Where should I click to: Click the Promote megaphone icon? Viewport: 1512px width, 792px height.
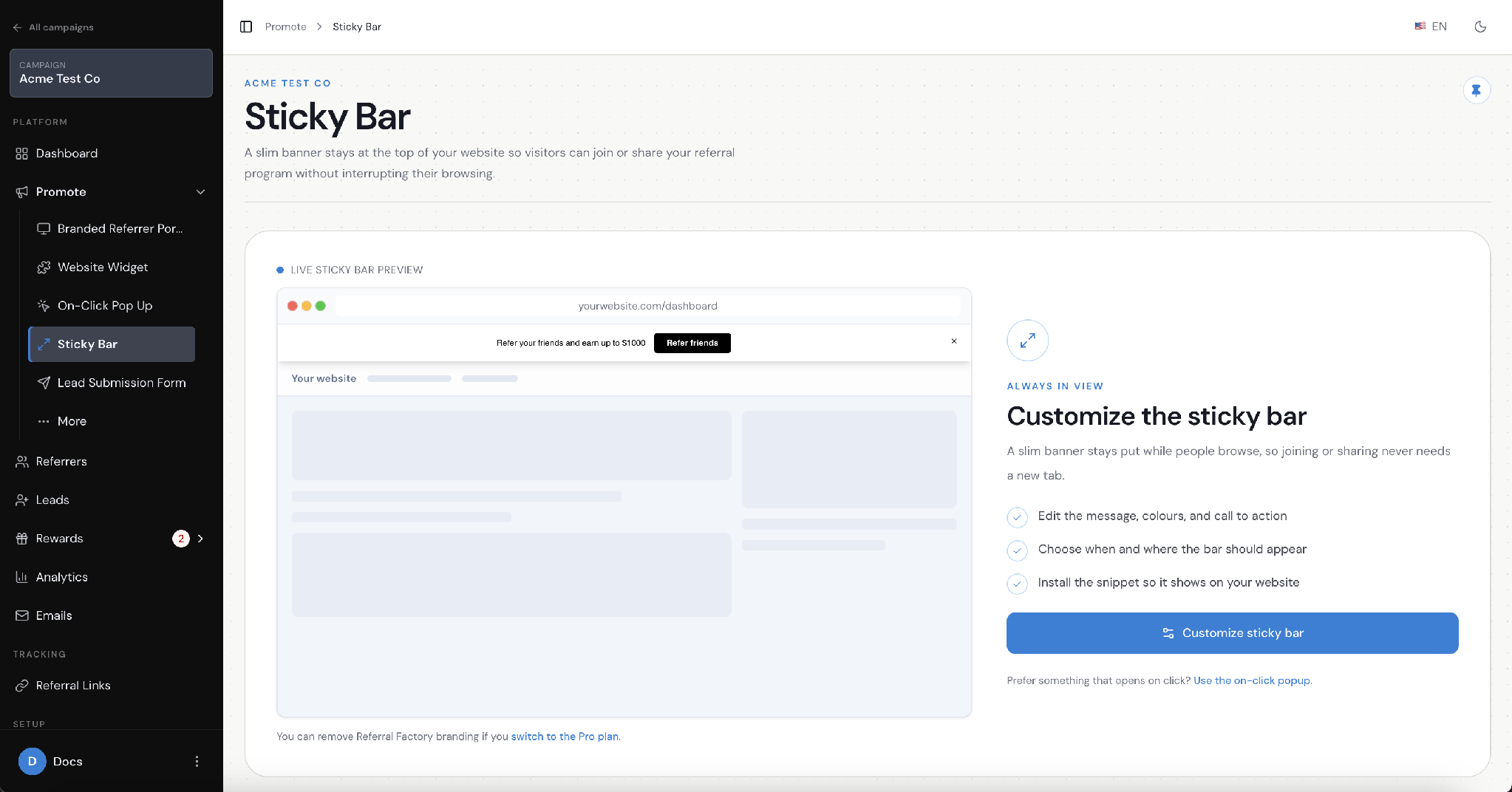[x=21, y=192]
